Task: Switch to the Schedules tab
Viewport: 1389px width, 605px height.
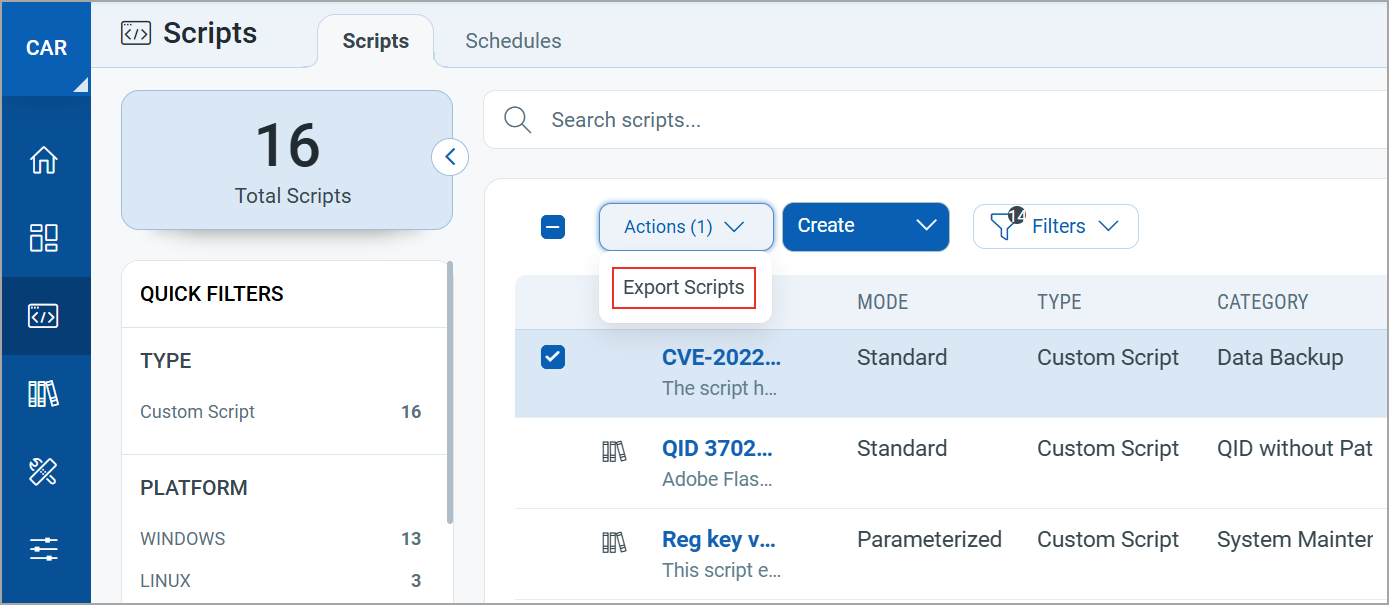Action: point(513,41)
